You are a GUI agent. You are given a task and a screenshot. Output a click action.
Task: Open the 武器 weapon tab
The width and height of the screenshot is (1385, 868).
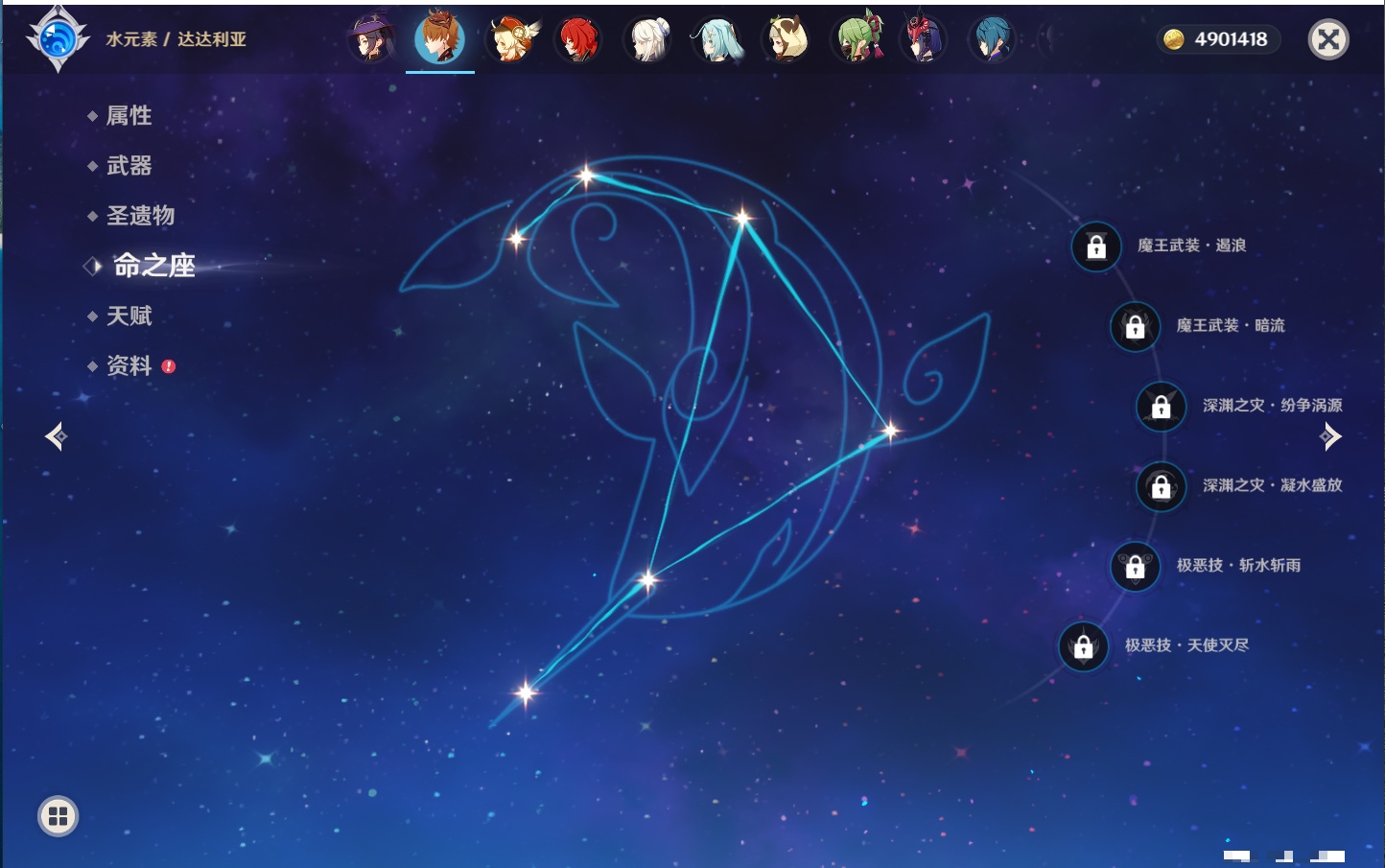[129, 166]
